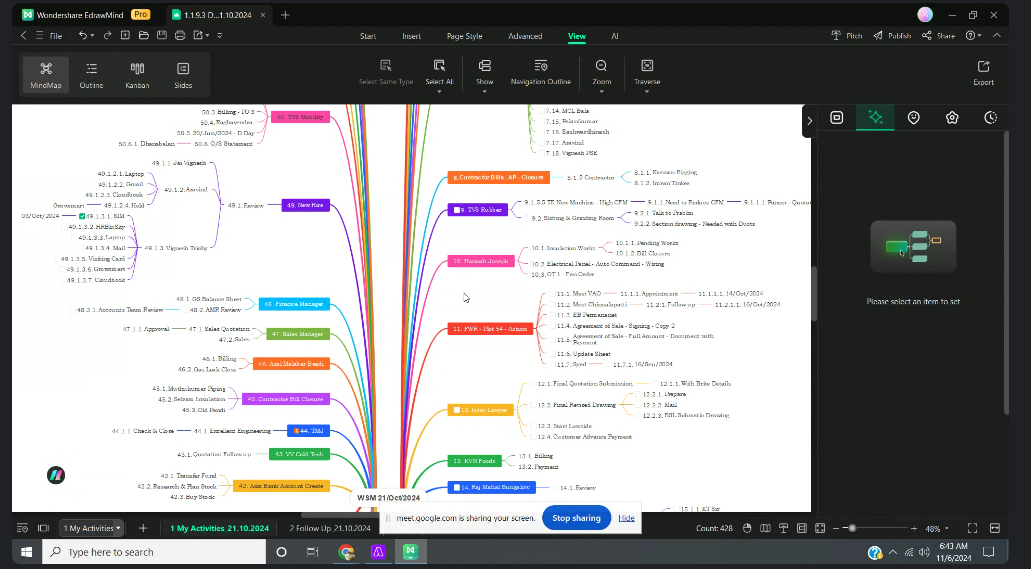
Task: Click the Publish button
Action: (892, 36)
